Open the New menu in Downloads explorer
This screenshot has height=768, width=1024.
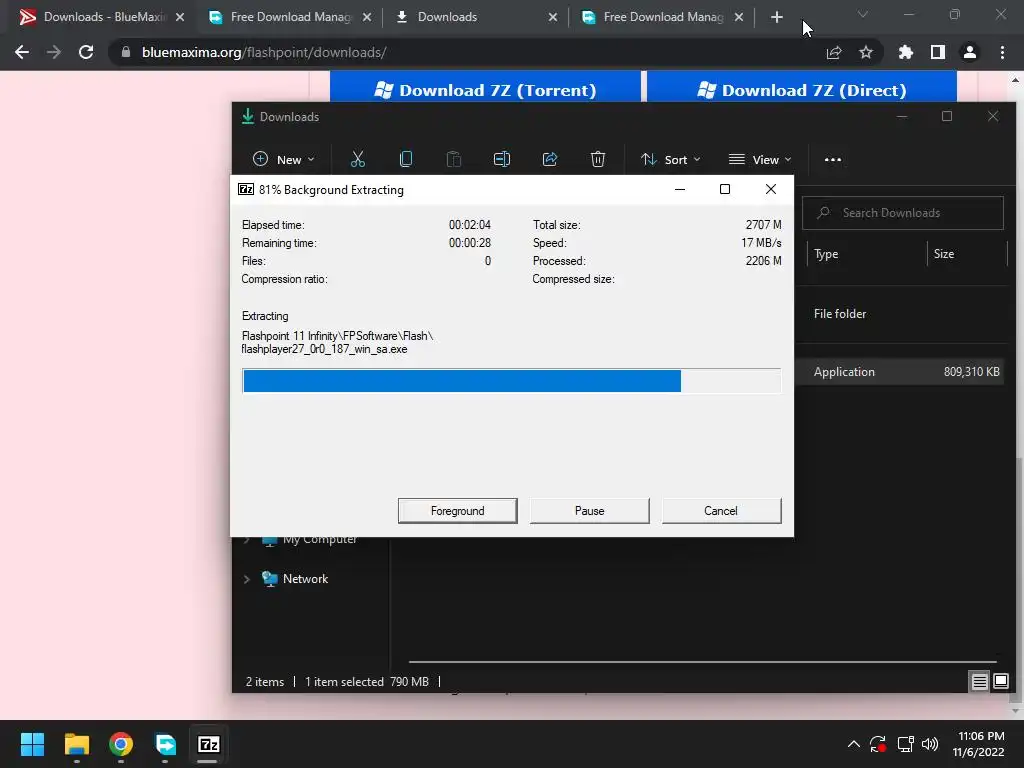pos(283,159)
